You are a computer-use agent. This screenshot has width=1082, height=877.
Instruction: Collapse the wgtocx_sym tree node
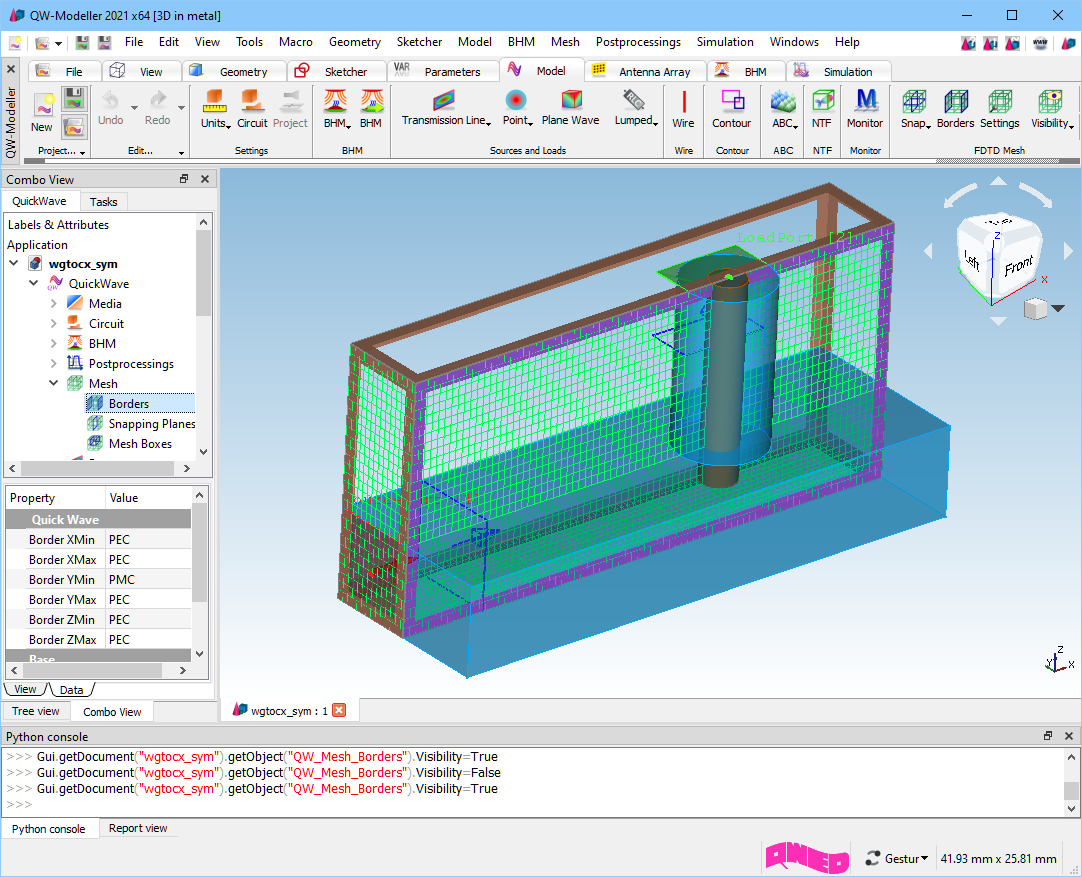(x=14, y=263)
